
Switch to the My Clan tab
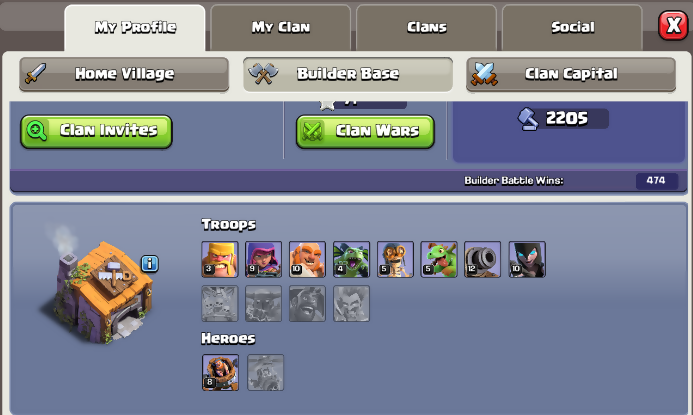click(281, 28)
